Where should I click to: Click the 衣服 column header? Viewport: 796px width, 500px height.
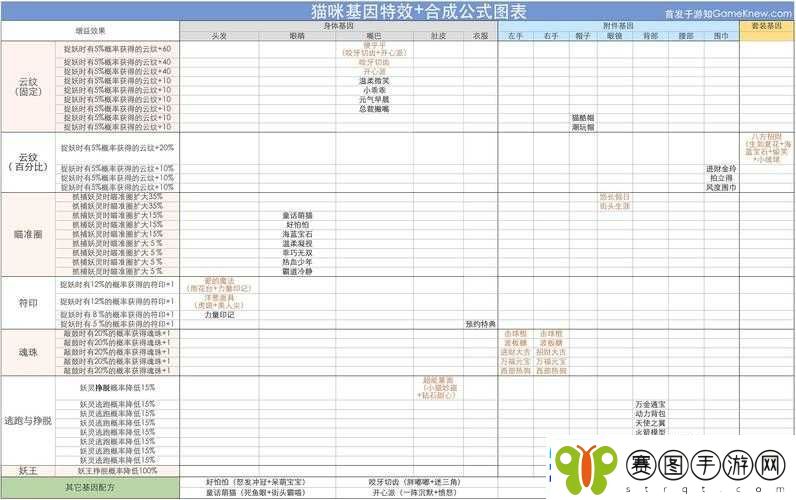click(x=480, y=36)
